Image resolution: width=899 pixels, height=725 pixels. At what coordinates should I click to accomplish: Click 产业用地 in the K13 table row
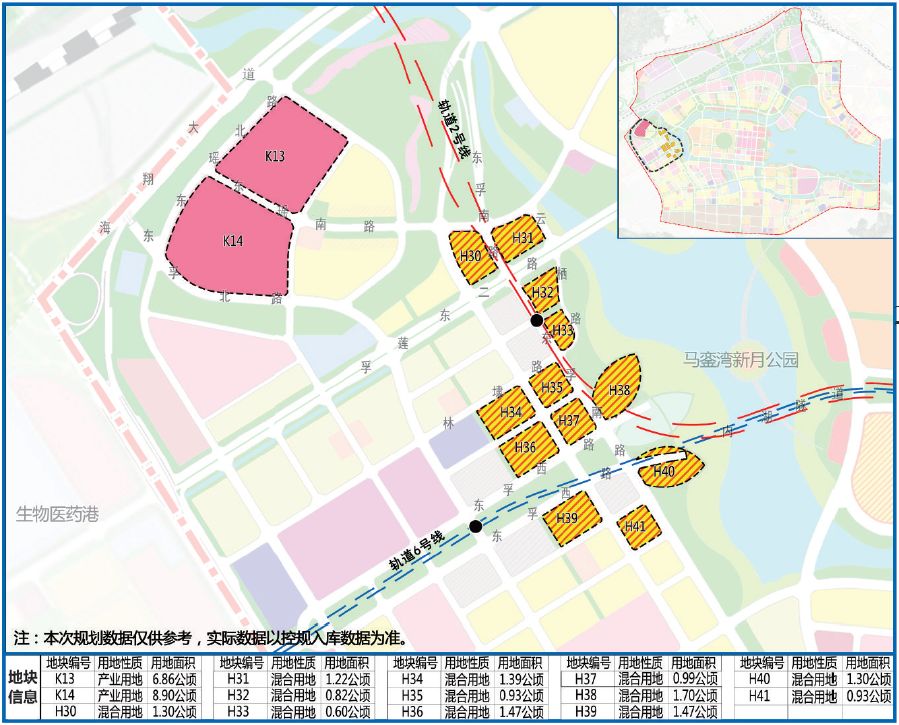click(x=120, y=679)
